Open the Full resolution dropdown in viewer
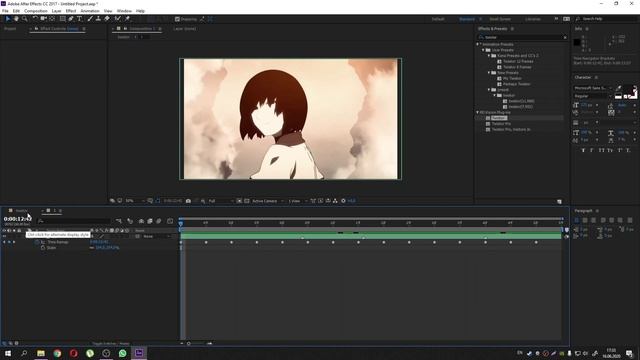640x360 pixels. click(x=221, y=201)
